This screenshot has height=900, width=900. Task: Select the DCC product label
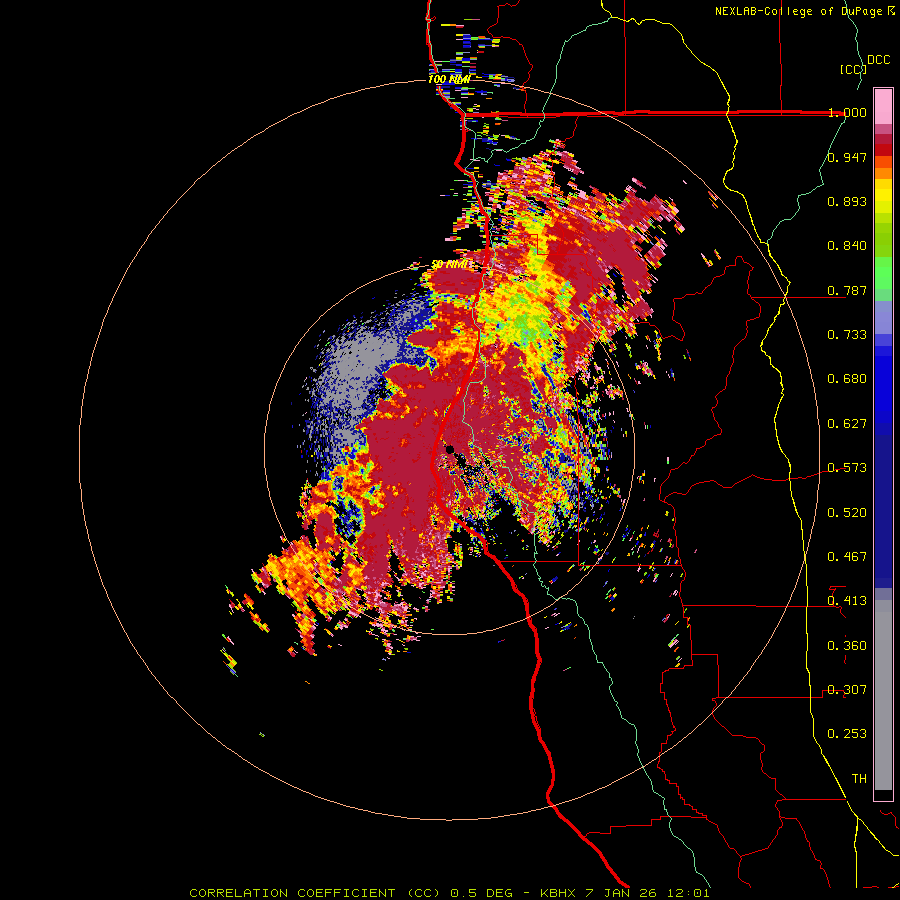878,60
